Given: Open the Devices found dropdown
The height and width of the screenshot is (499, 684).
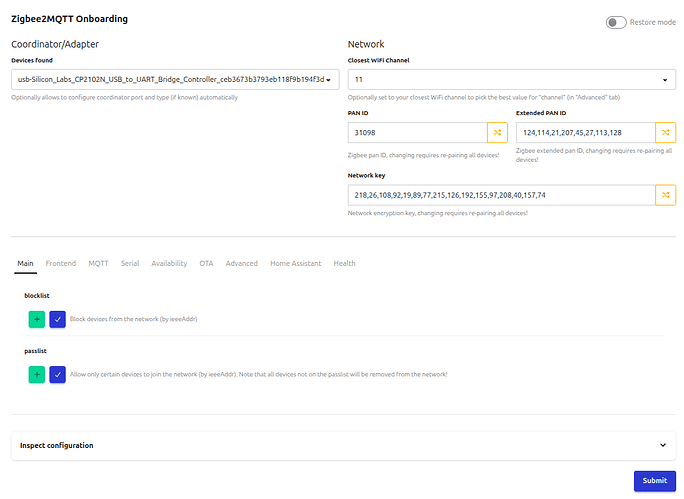Looking at the screenshot, I should (175, 79).
